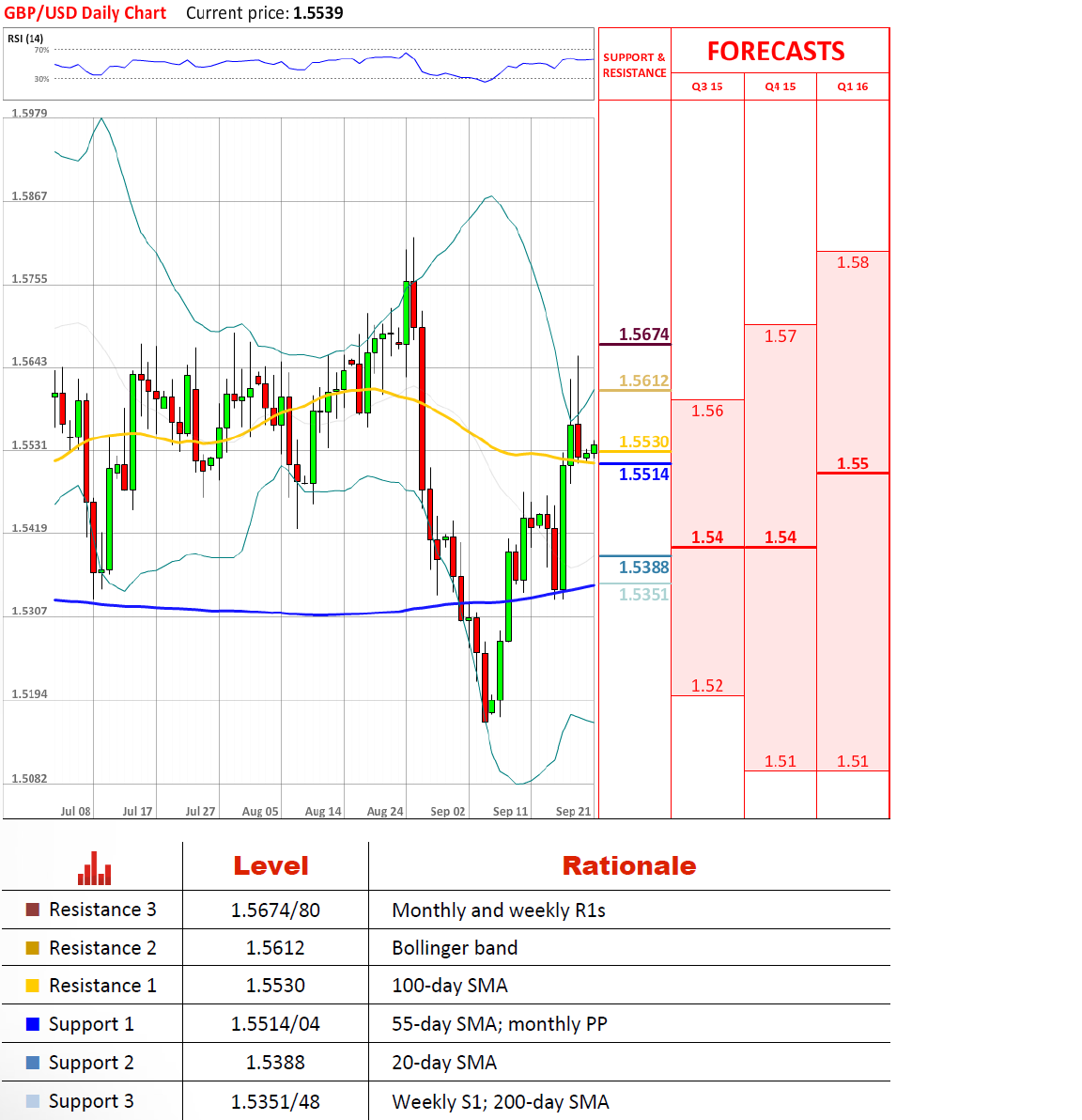The height and width of the screenshot is (1120, 1082).
Task: Click the 1.51 value in Q4 15 column
Action: pyautogui.click(x=780, y=761)
